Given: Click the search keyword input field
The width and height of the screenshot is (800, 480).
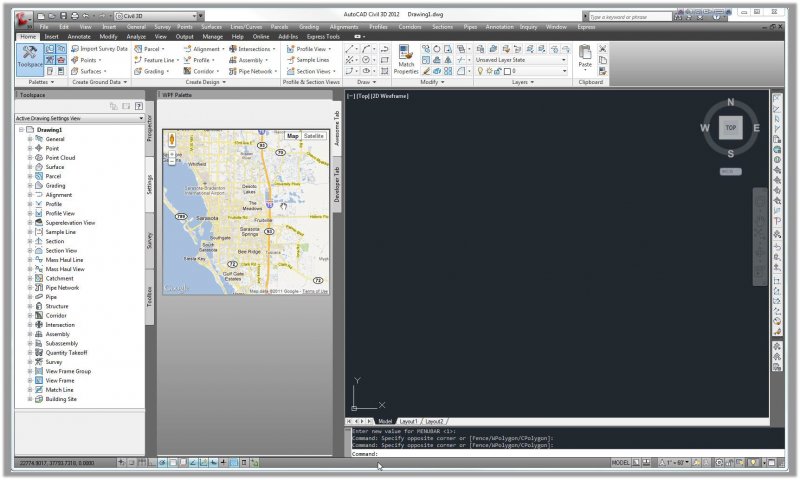Looking at the screenshot, I should coord(630,17).
